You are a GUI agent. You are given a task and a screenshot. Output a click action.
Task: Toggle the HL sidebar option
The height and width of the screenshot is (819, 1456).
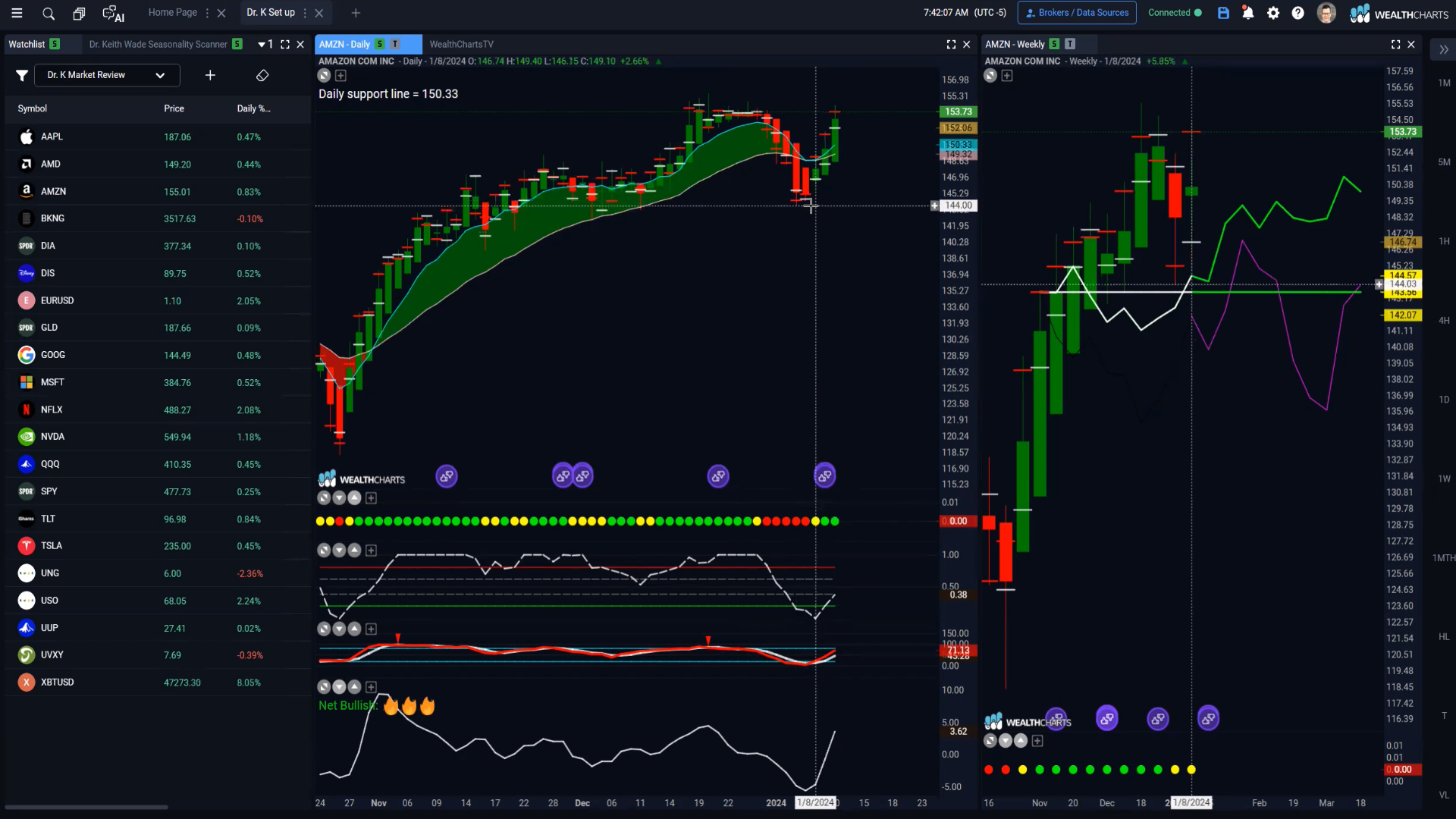coord(1444,637)
